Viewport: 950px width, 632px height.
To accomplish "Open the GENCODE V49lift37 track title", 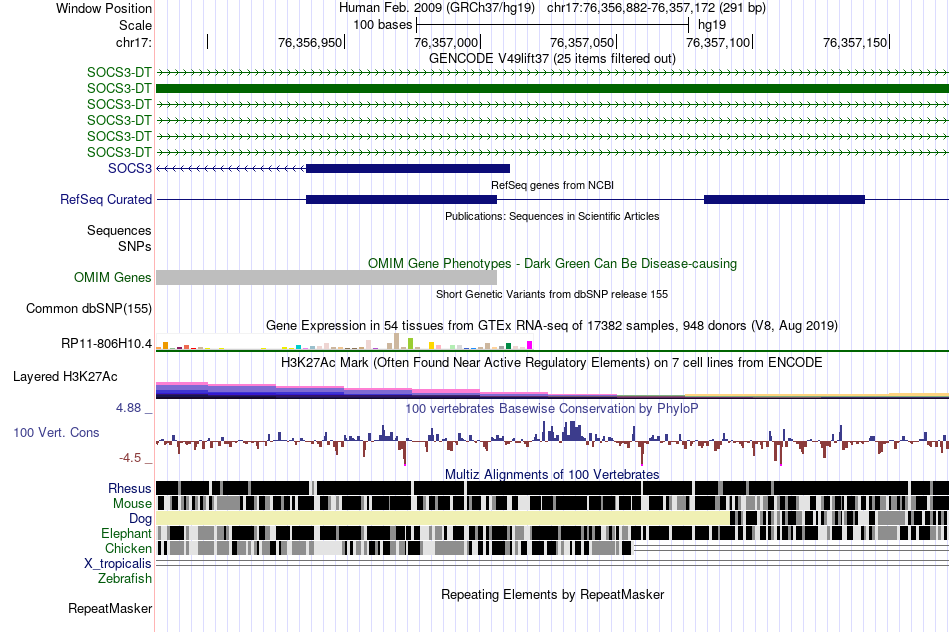I will click(552, 58).
